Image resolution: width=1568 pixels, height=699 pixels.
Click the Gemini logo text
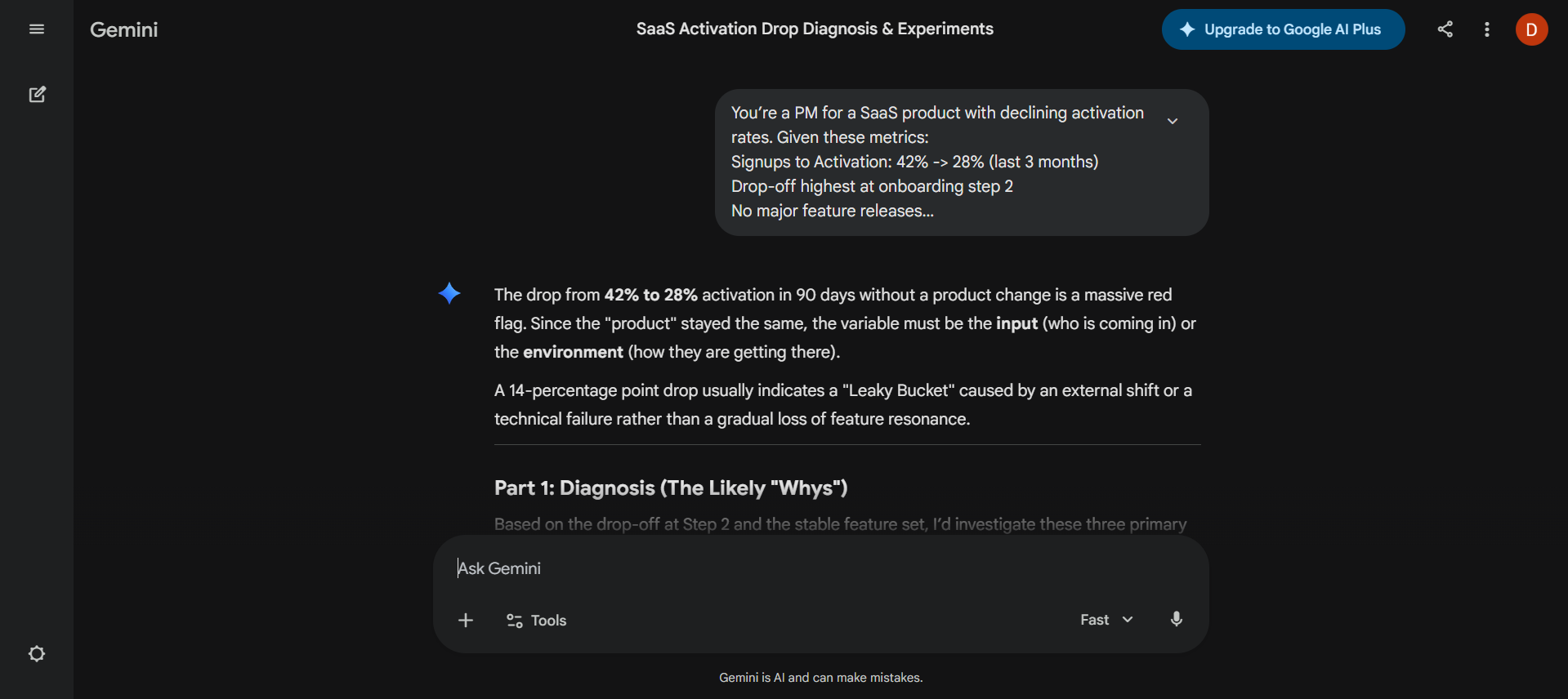[124, 29]
